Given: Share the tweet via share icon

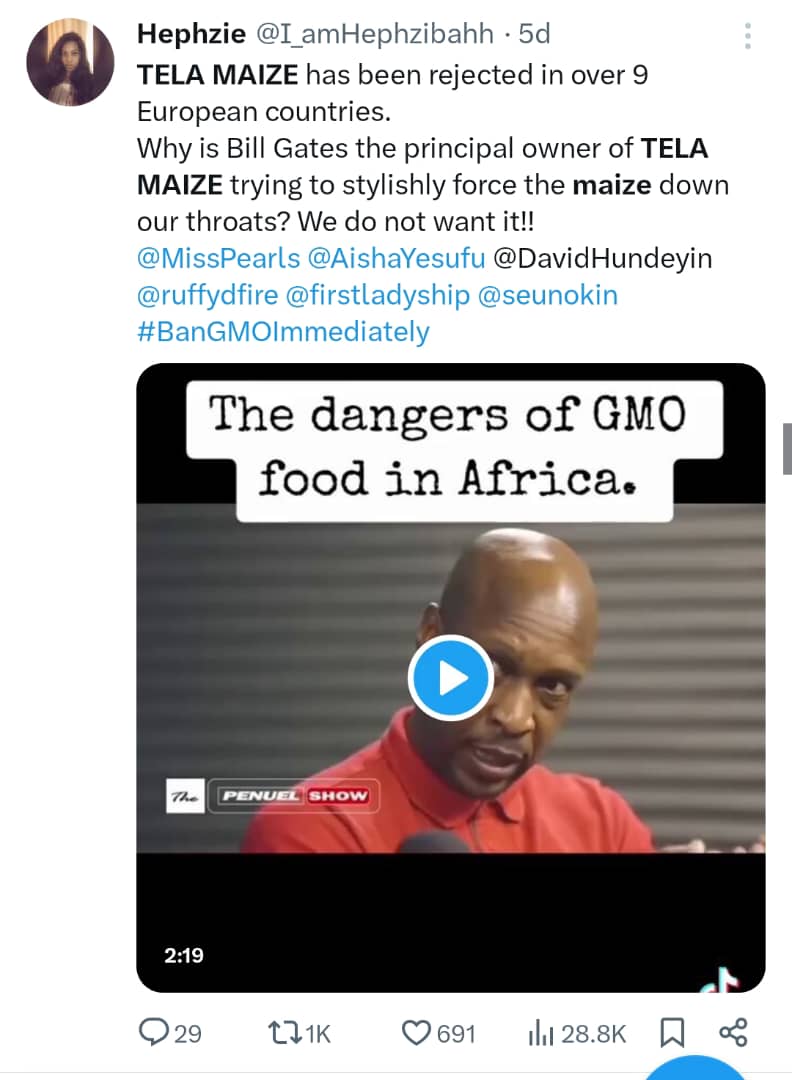Looking at the screenshot, I should pos(733,1032).
